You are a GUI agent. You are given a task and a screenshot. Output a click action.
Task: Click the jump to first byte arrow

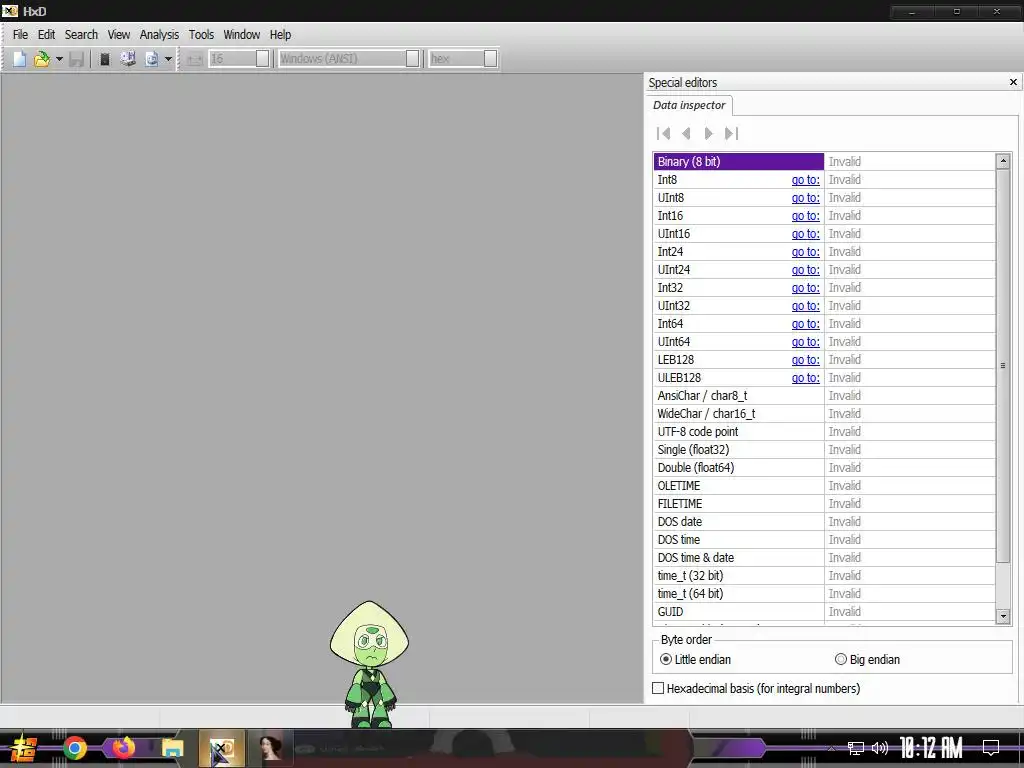click(x=664, y=134)
